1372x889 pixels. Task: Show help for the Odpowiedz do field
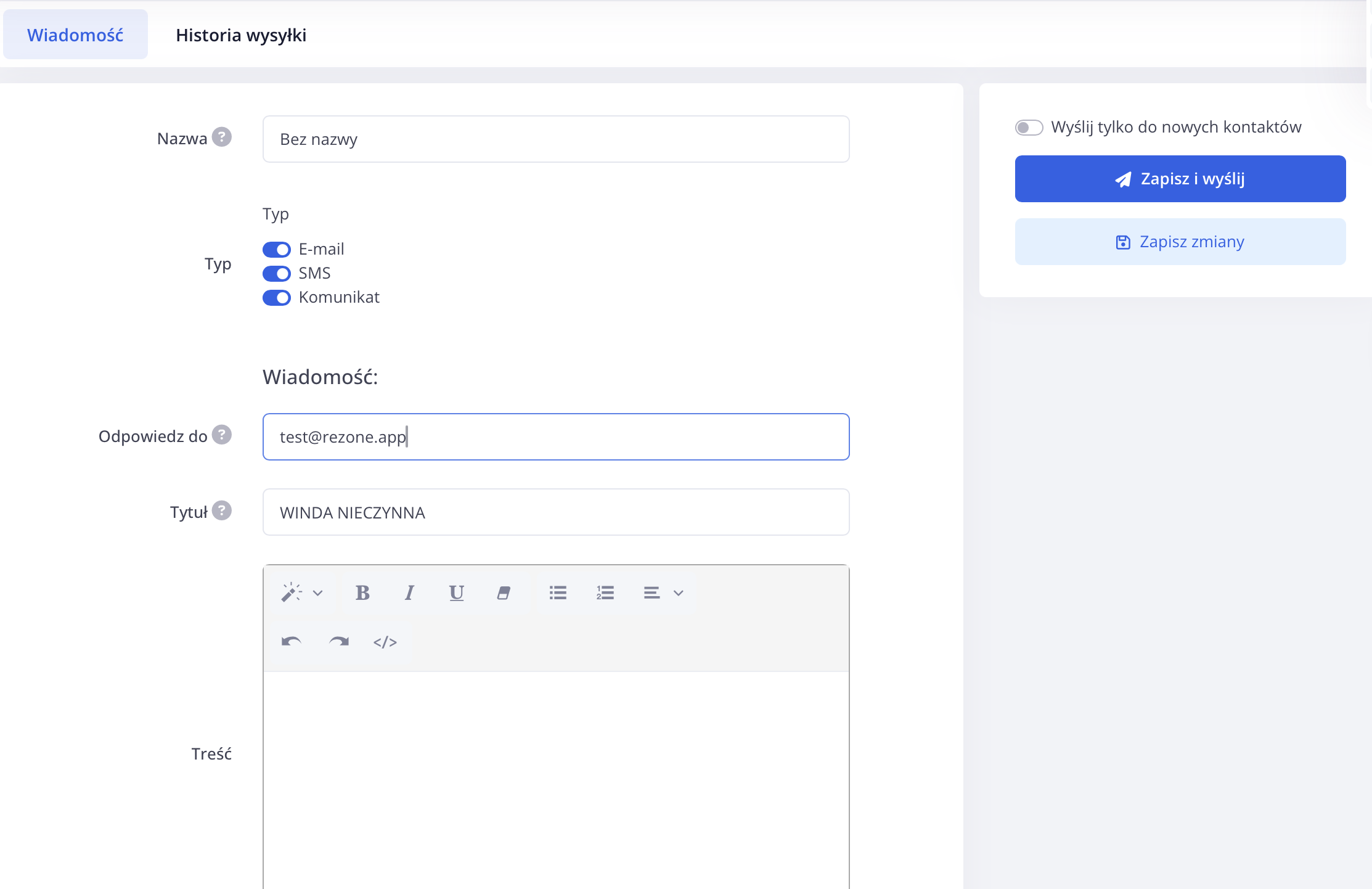(x=222, y=435)
